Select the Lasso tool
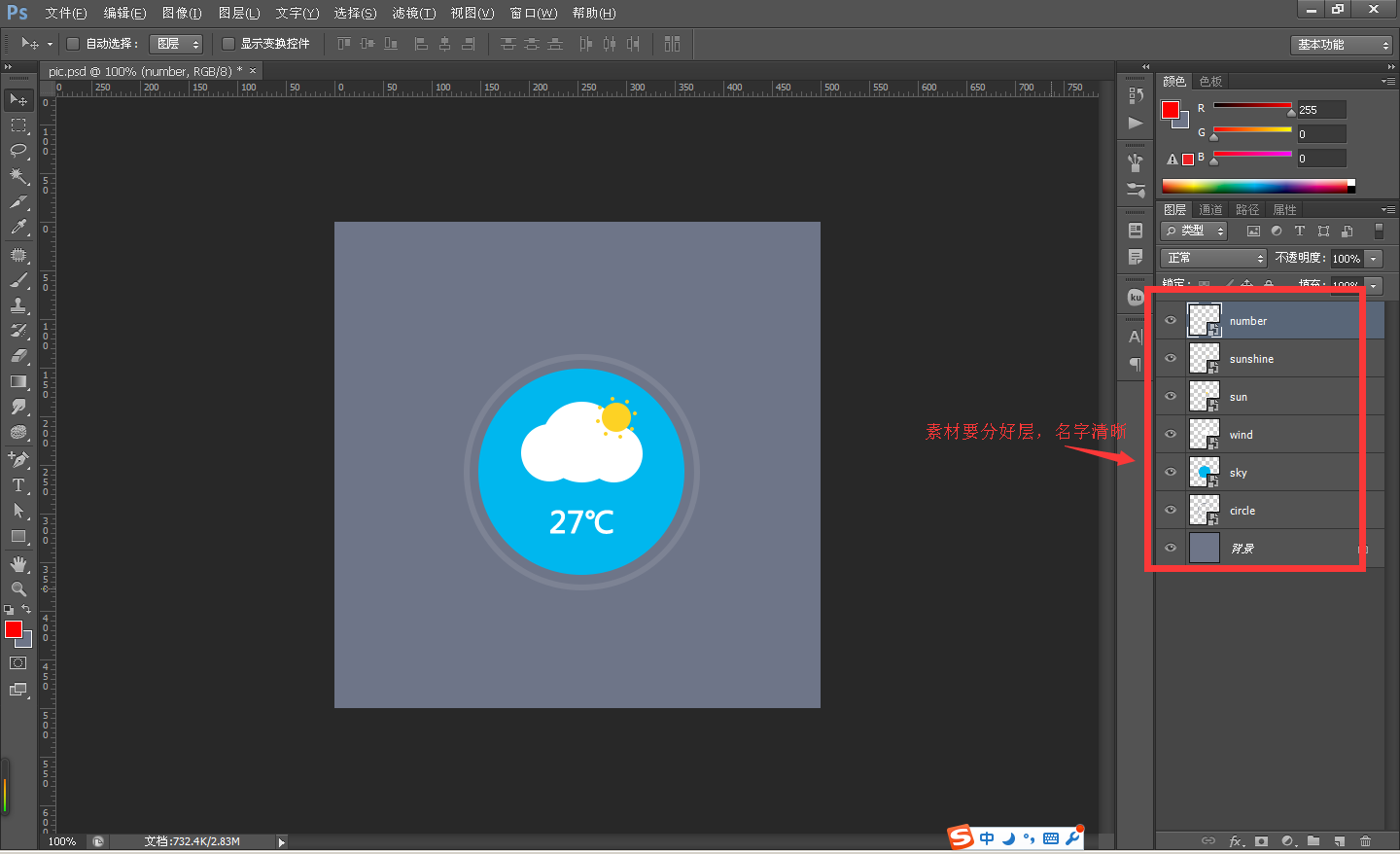This screenshot has height=854, width=1400. pos(18,151)
